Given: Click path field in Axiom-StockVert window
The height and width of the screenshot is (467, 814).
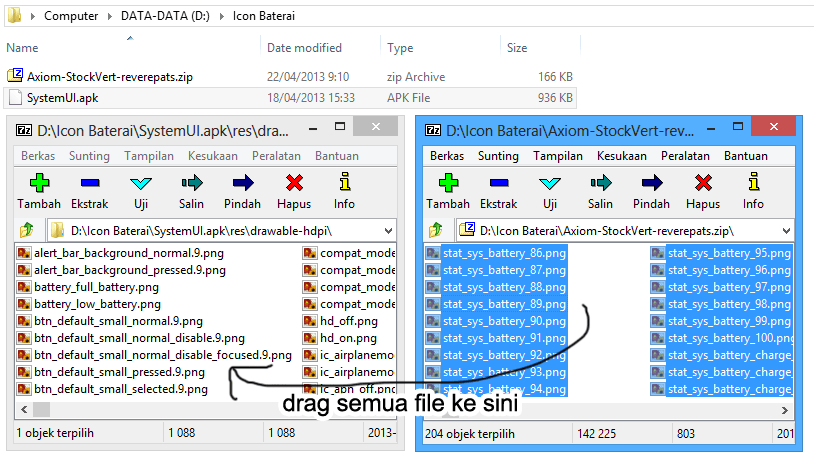Looking at the screenshot, I should point(625,230).
